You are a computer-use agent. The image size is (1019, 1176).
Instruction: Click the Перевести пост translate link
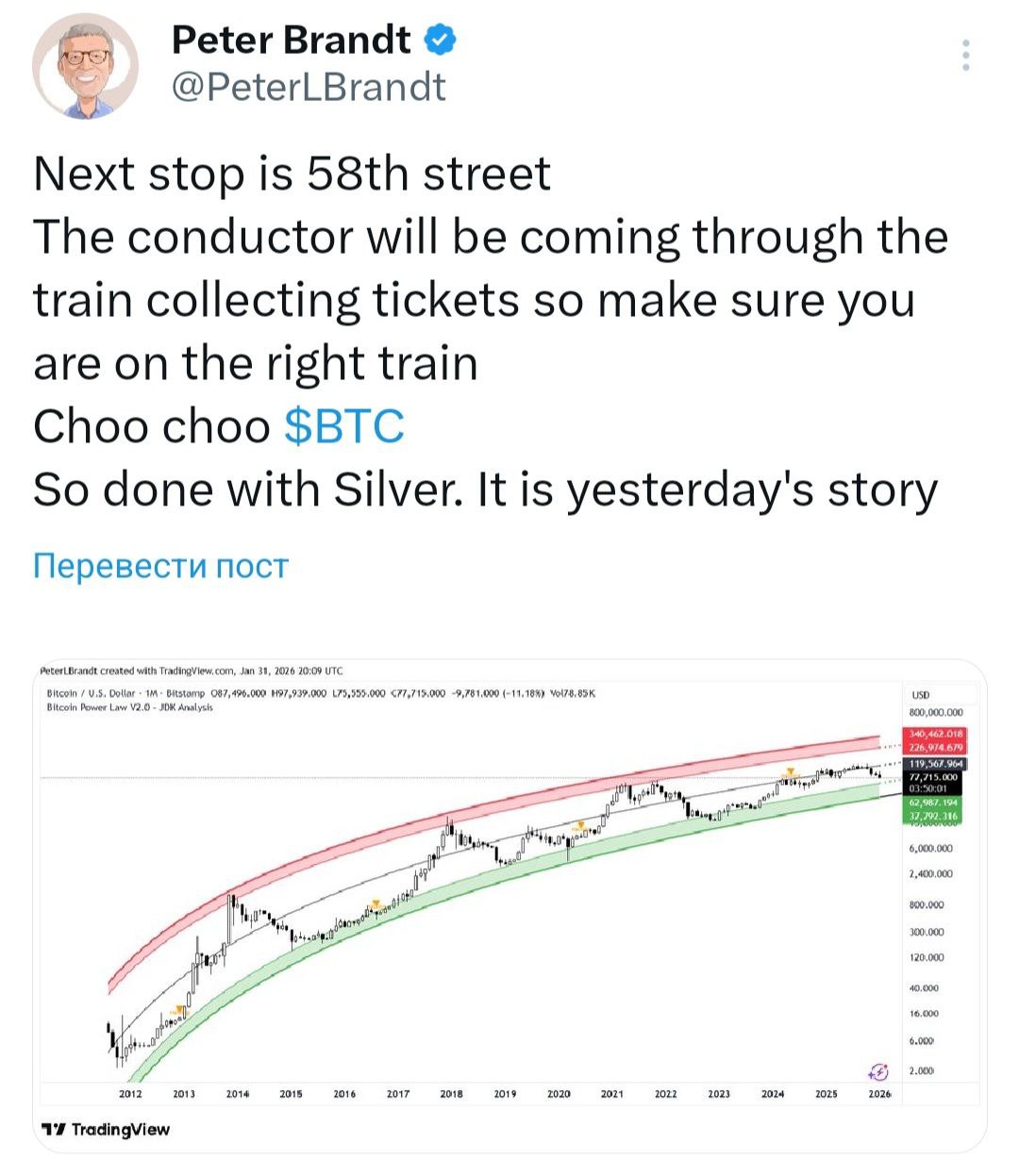160,563
